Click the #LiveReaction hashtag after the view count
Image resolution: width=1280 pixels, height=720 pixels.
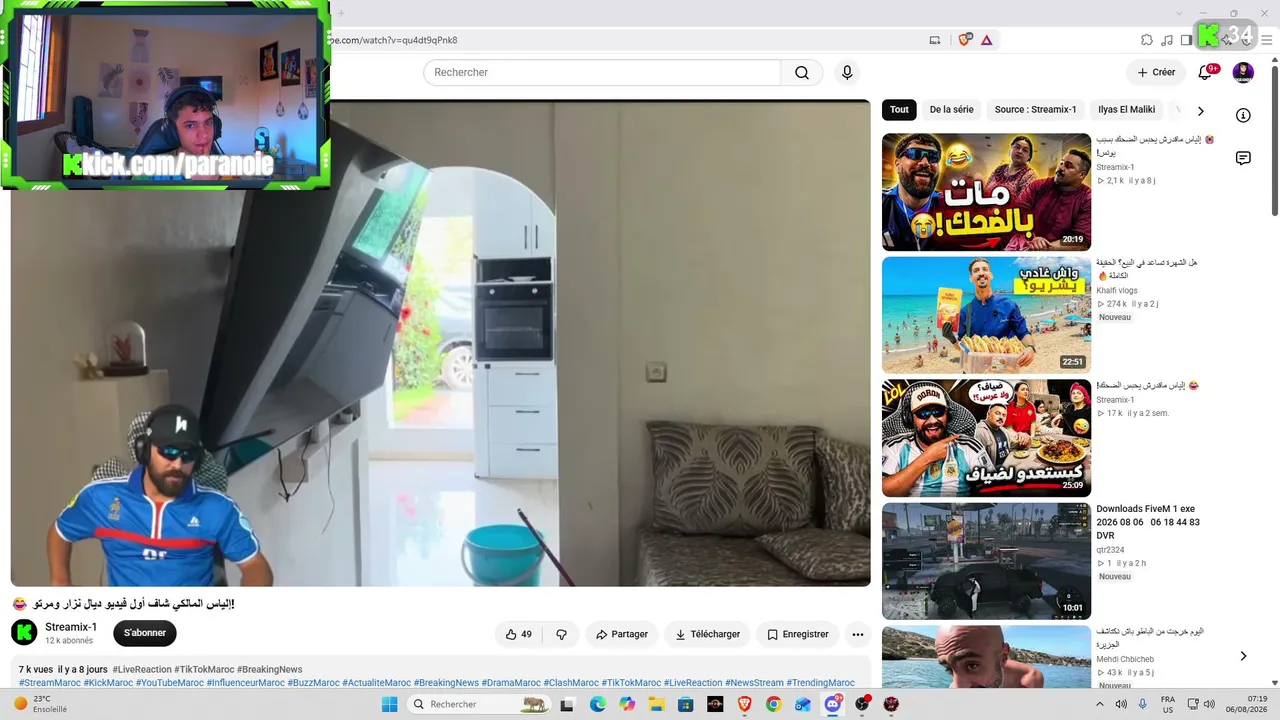[x=142, y=670]
